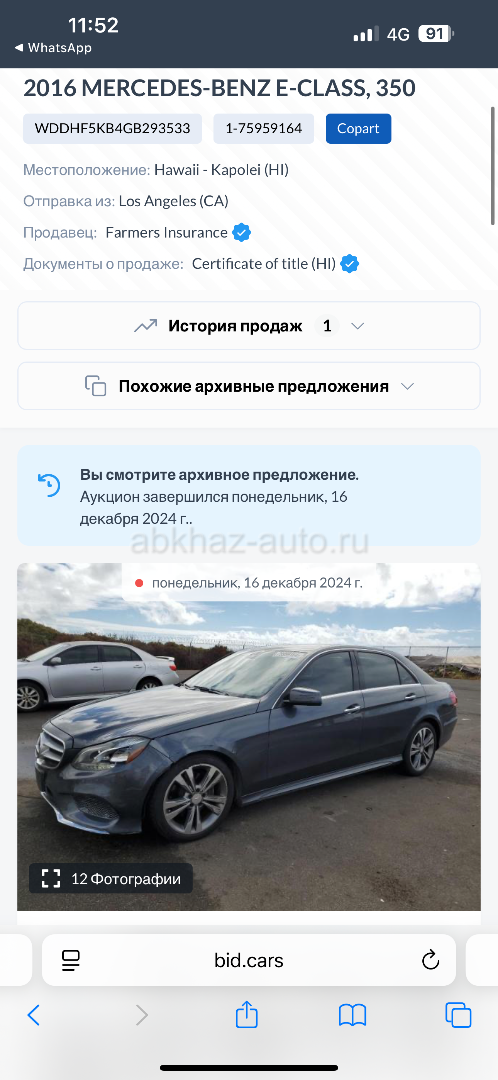This screenshot has height=1080, width=498.
Task: Open the page reader settings icon
Action: 71,960
